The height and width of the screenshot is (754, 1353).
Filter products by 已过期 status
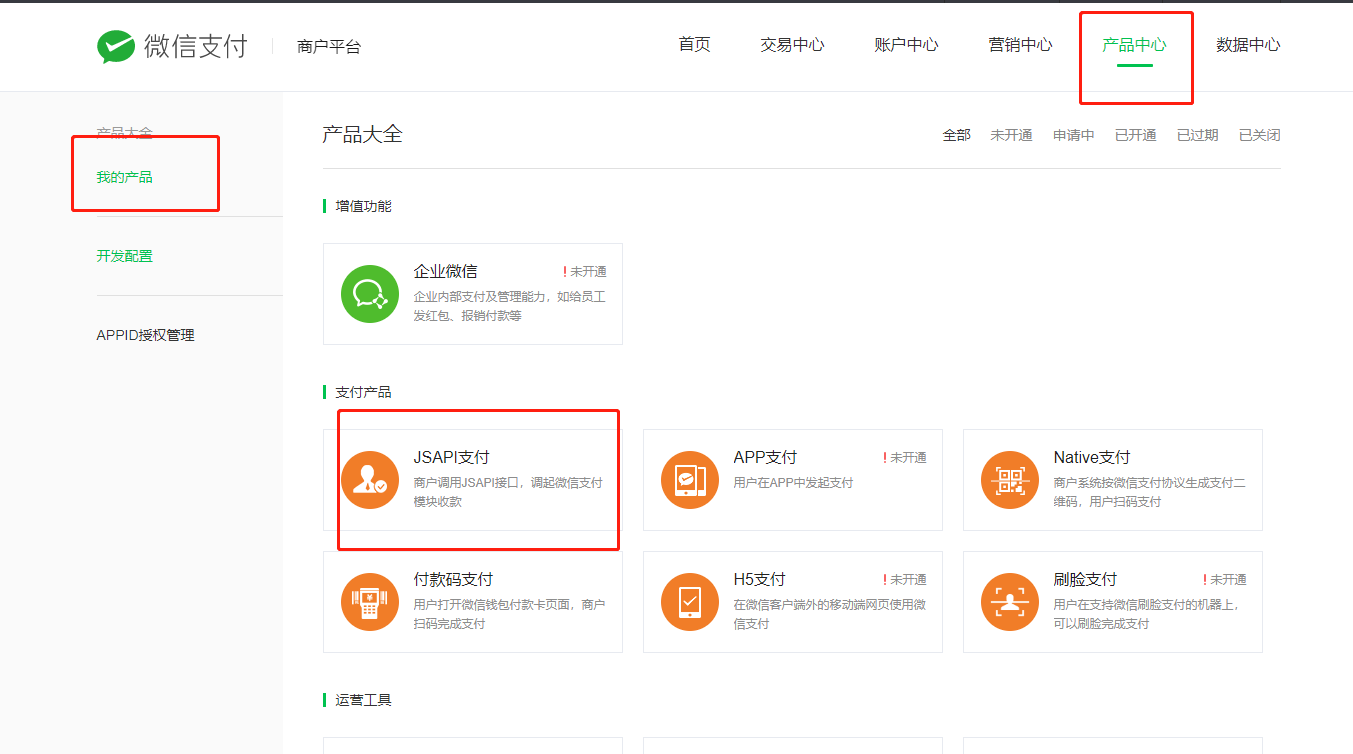1197,135
